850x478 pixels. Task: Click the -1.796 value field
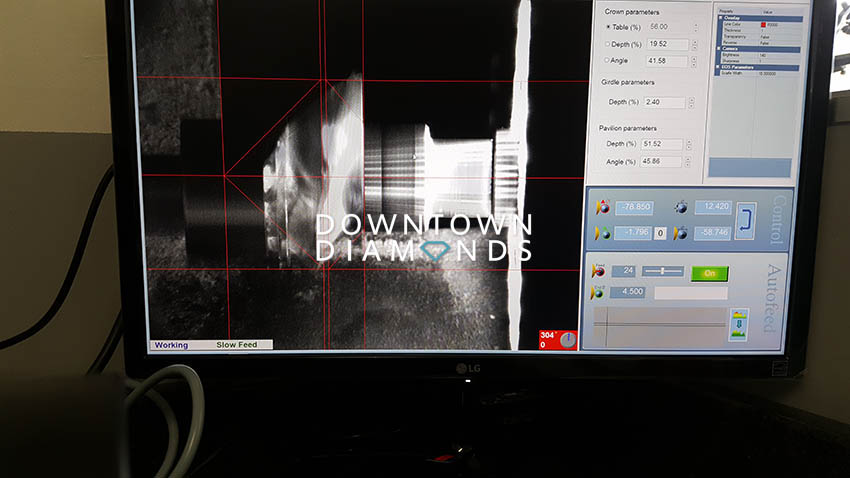pyautogui.click(x=633, y=233)
